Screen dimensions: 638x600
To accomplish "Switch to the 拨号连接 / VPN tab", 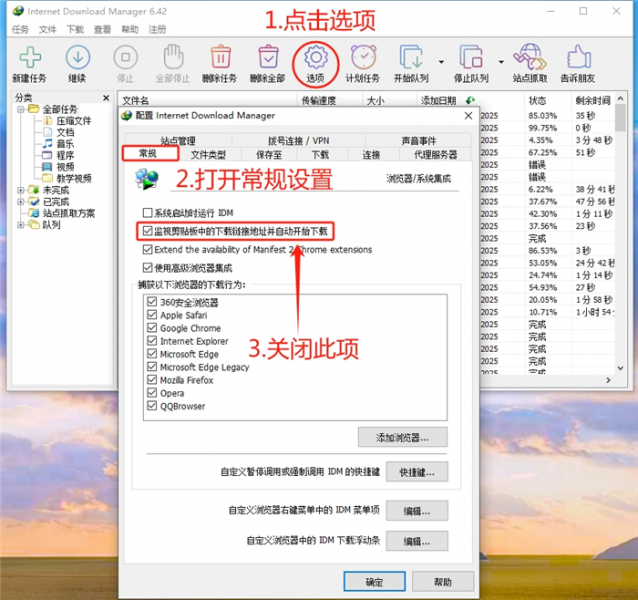I will pyautogui.click(x=298, y=140).
